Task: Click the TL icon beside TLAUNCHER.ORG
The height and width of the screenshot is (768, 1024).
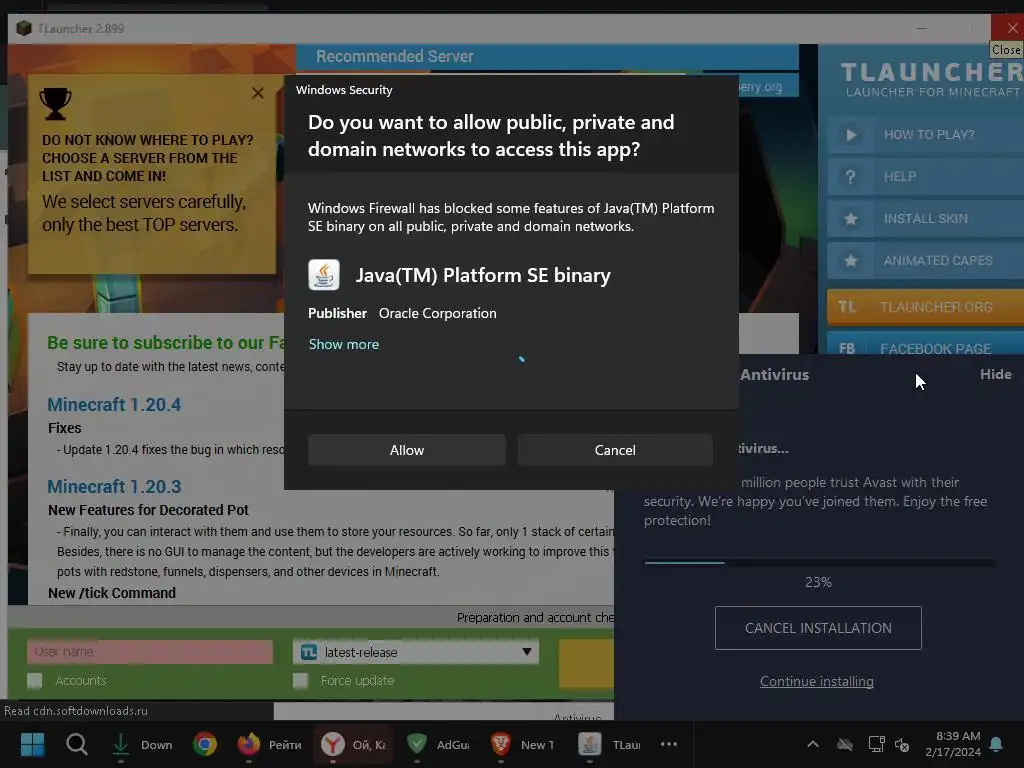Action: 847,307
